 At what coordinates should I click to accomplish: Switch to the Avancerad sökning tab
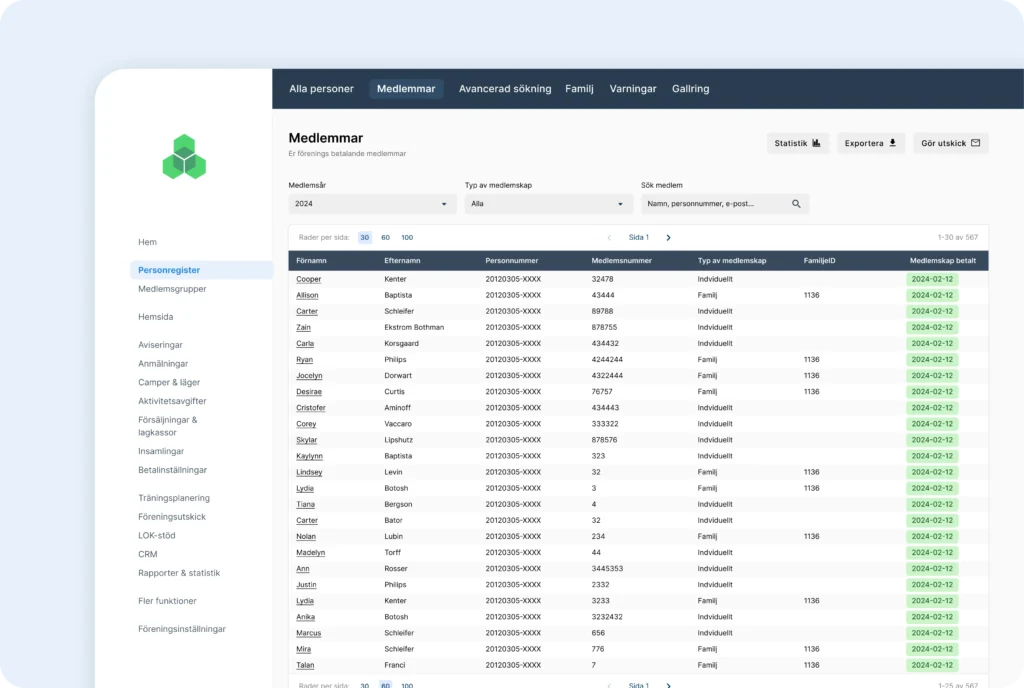click(x=505, y=89)
